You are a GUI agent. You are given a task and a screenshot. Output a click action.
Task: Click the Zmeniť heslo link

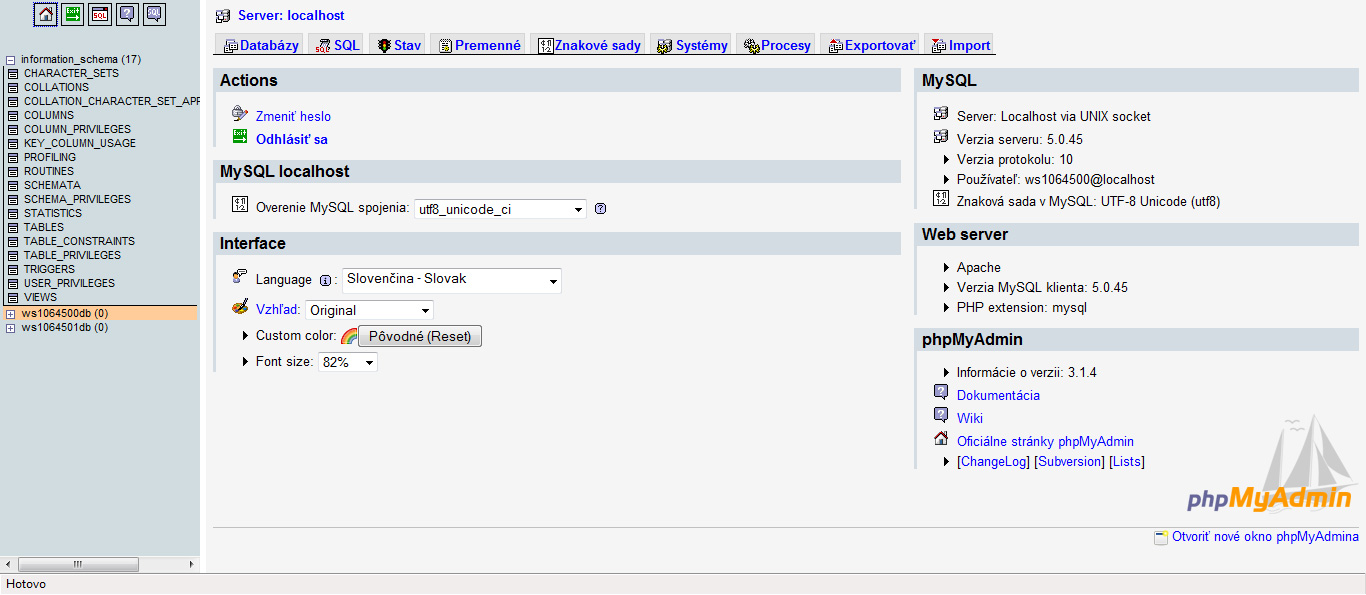[x=293, y=117]
